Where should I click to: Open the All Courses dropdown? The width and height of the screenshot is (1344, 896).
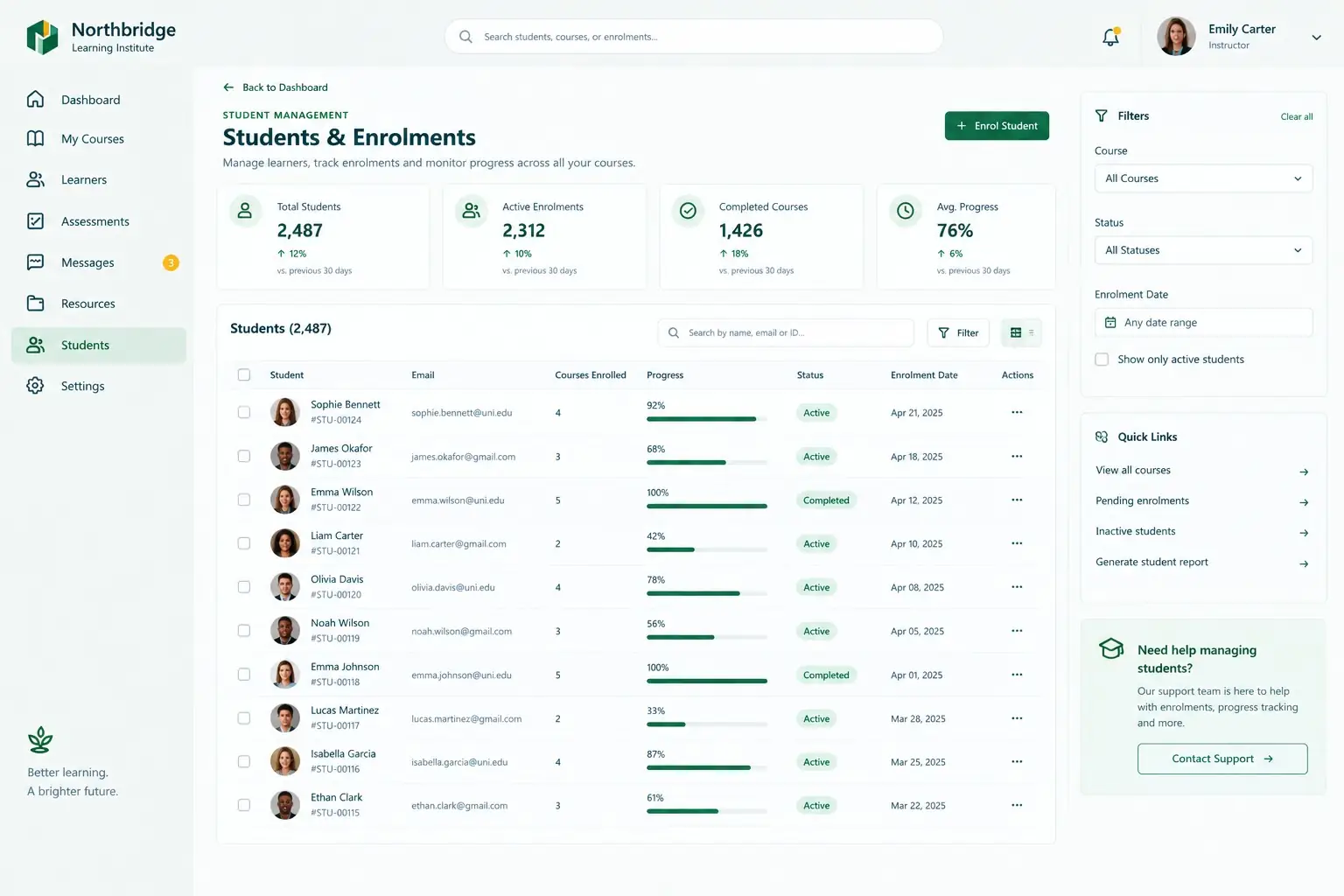pos(1203,178)
